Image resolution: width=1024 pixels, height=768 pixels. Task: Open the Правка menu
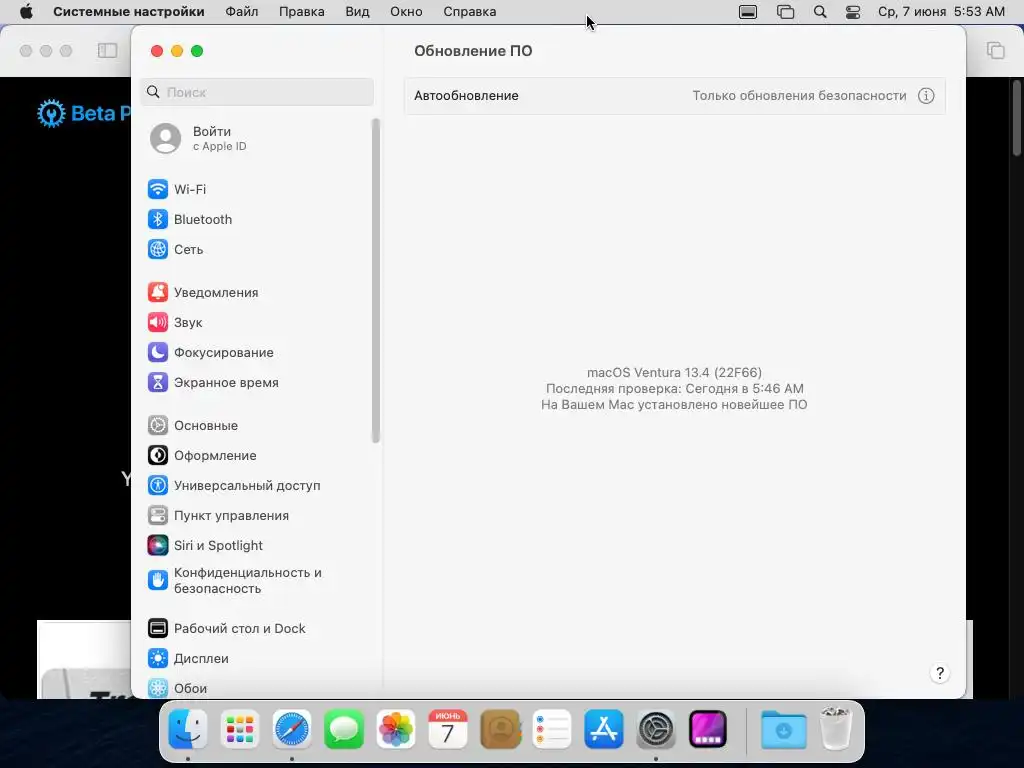302,12
